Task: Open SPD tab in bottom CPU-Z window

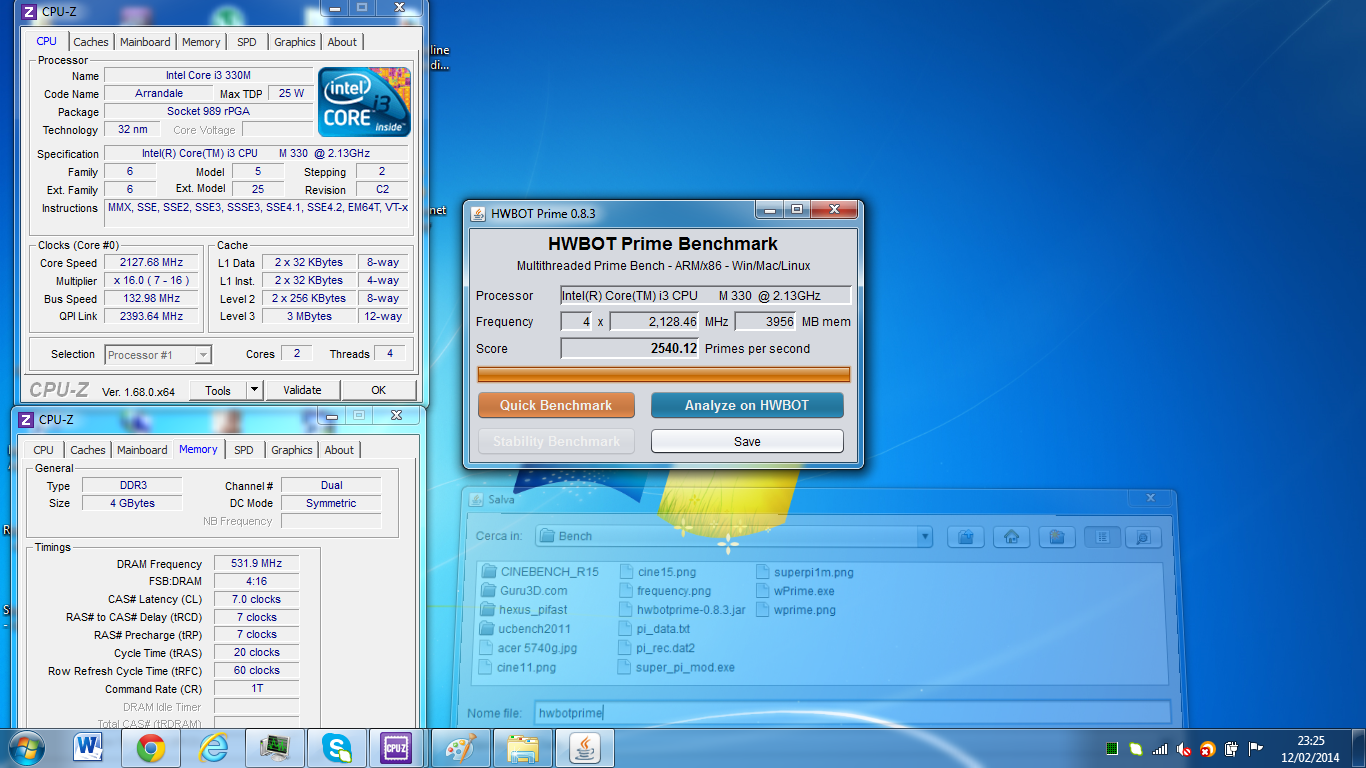Action: 244,450
